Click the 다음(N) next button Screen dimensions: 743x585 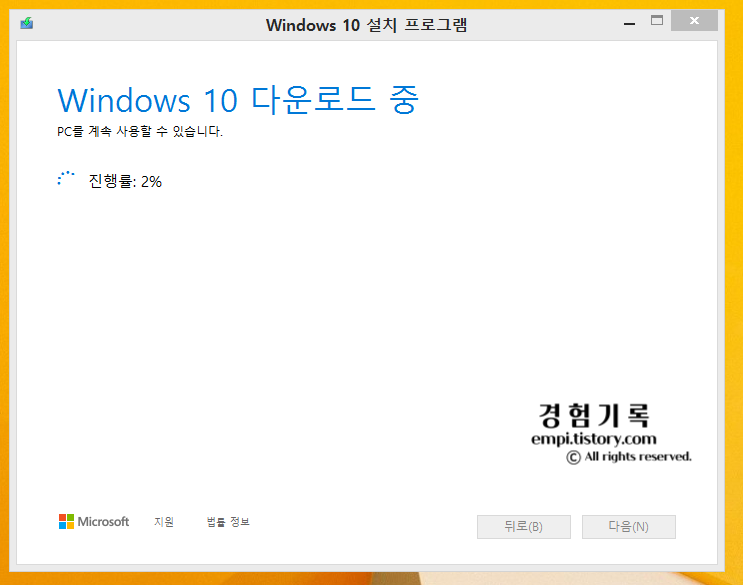click(x=629, y=527)
